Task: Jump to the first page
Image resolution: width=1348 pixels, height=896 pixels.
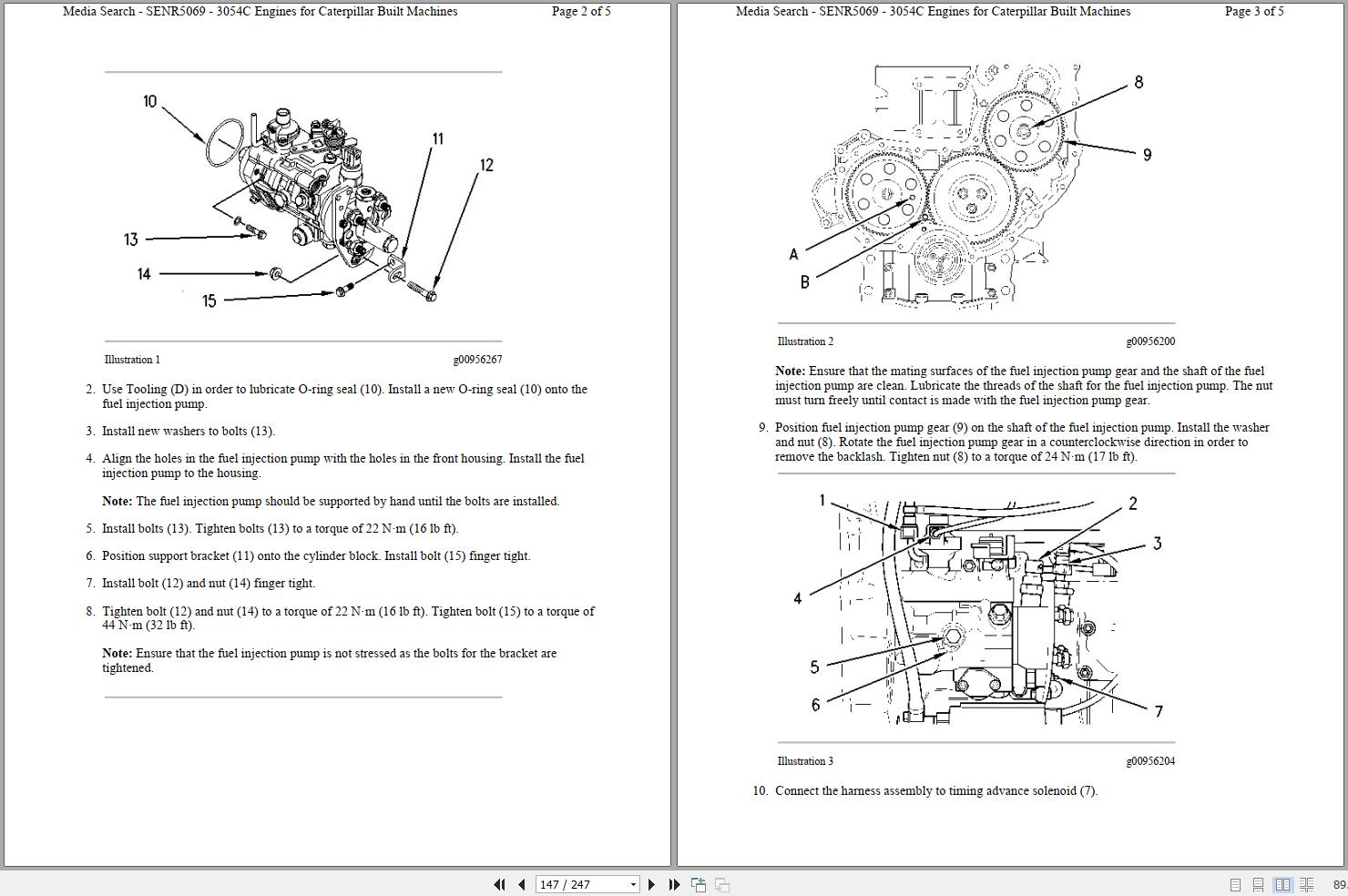Action: pyautogui.click(x=500, y=884)
